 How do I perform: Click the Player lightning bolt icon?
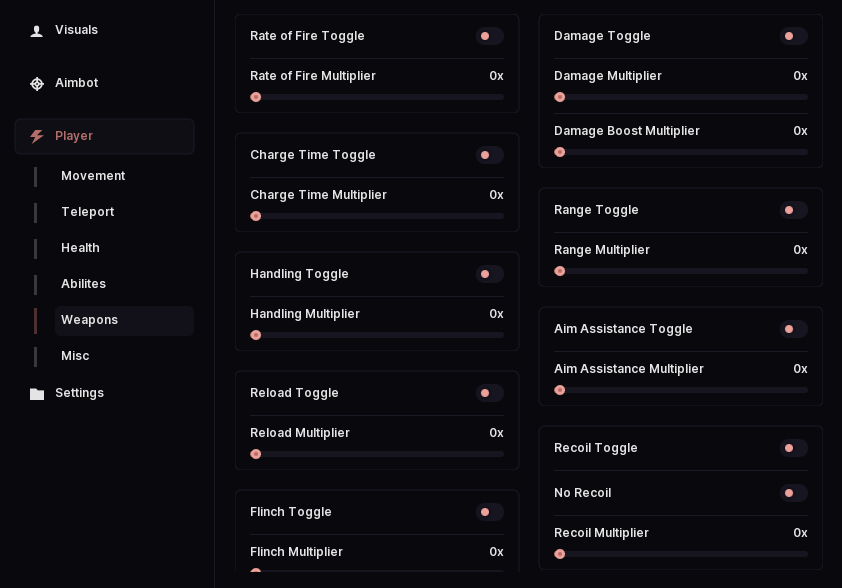tap(37, 136)
